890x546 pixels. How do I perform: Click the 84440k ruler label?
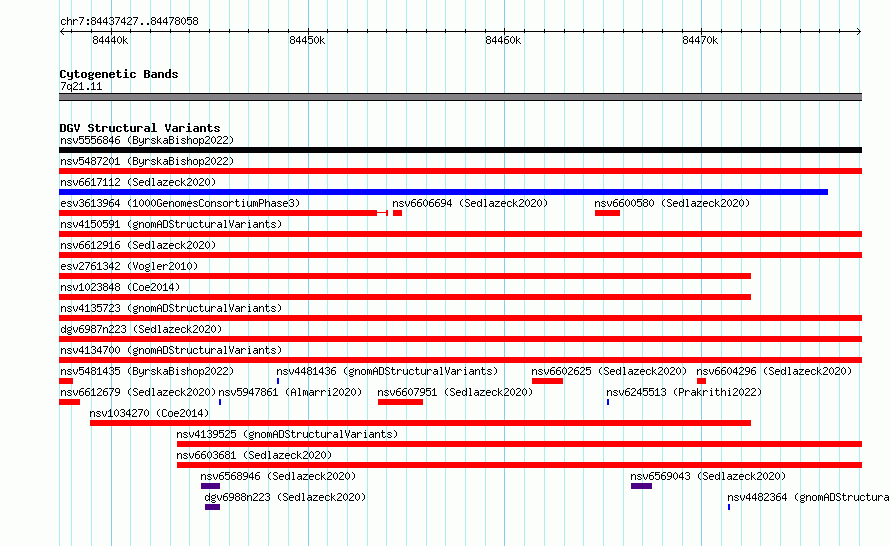(110, 40)
